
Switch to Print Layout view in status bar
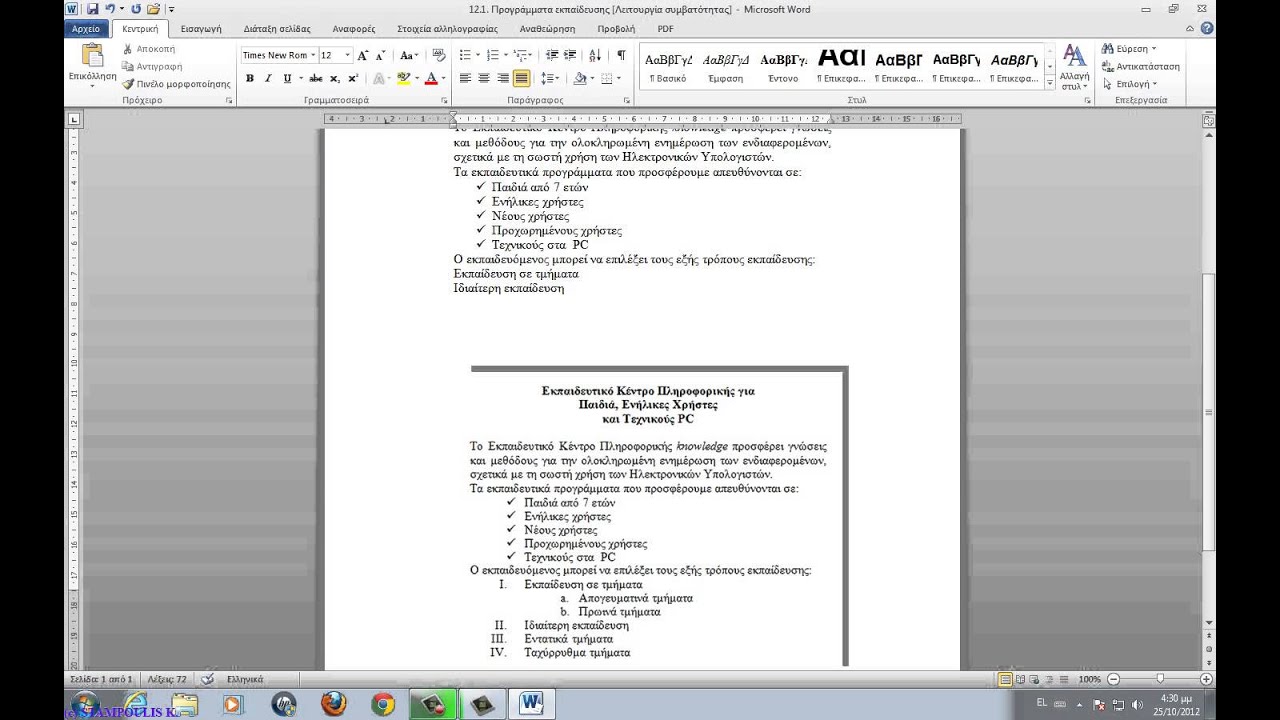[x=1006, y=679]
